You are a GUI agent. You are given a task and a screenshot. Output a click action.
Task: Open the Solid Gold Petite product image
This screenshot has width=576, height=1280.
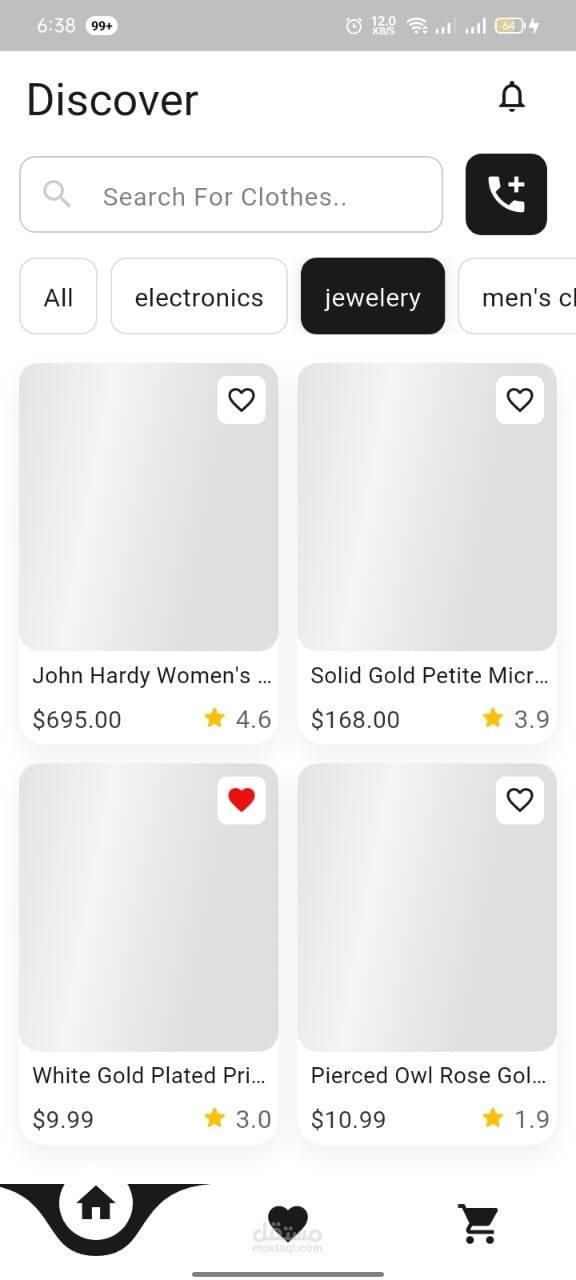(427, 507)
